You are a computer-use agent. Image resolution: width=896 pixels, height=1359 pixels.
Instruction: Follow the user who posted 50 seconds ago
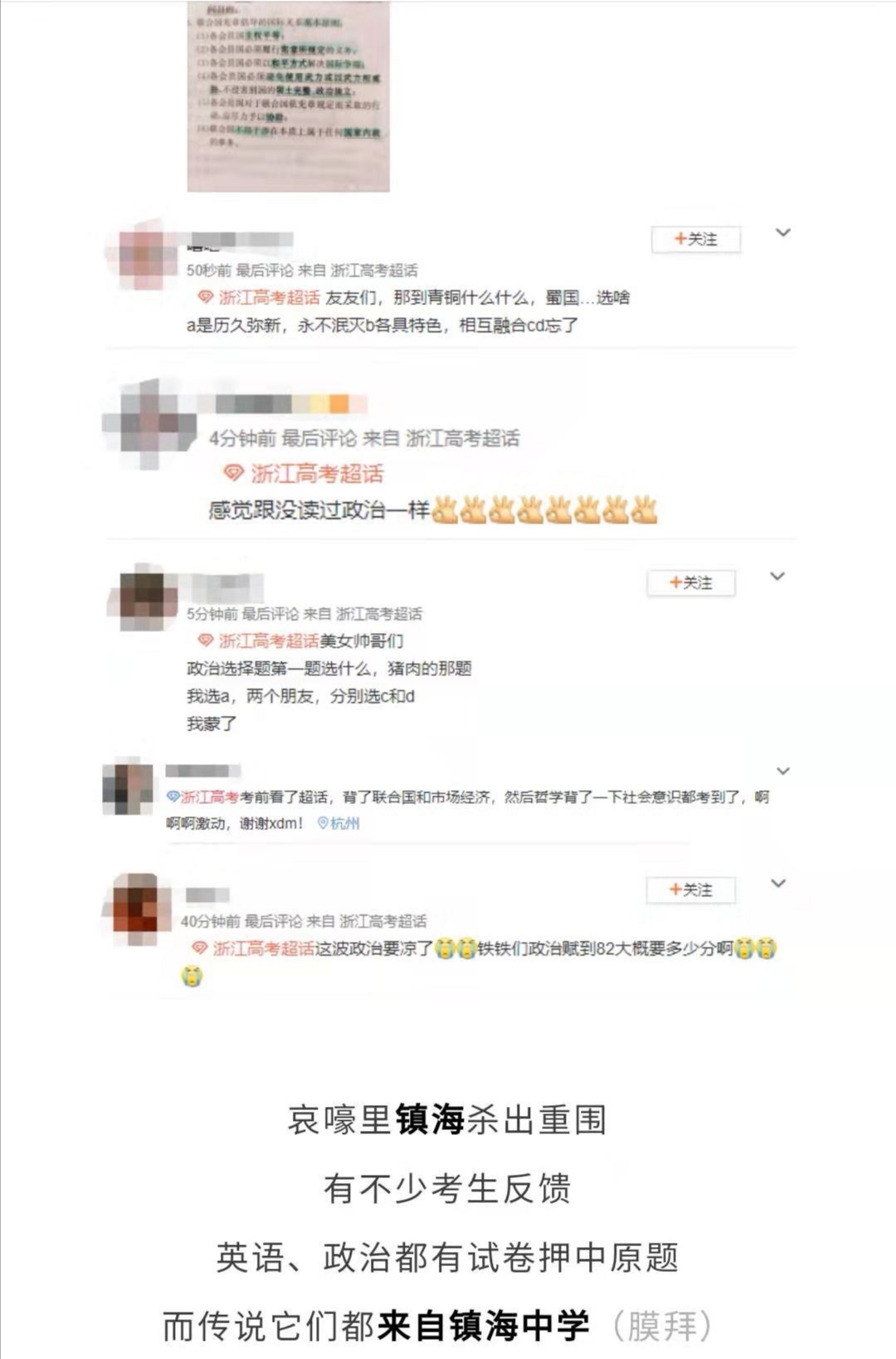(695, 239)
